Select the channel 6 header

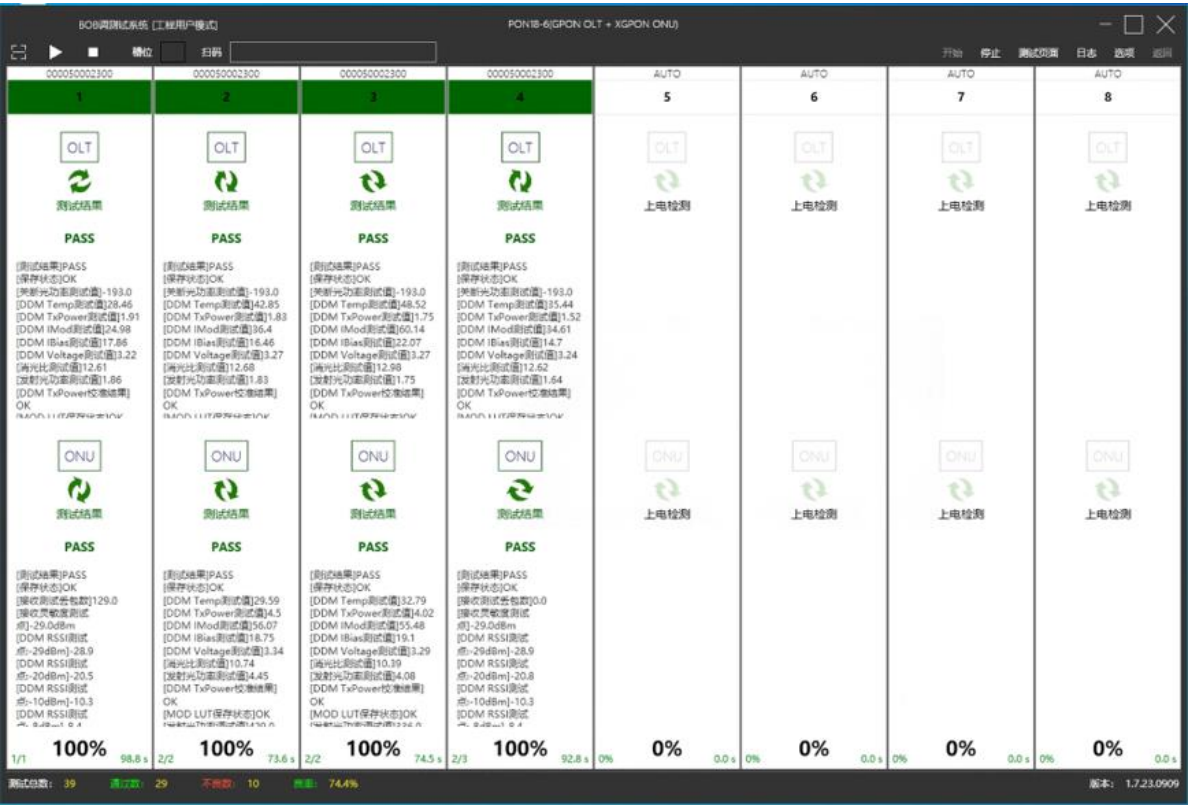814,97
